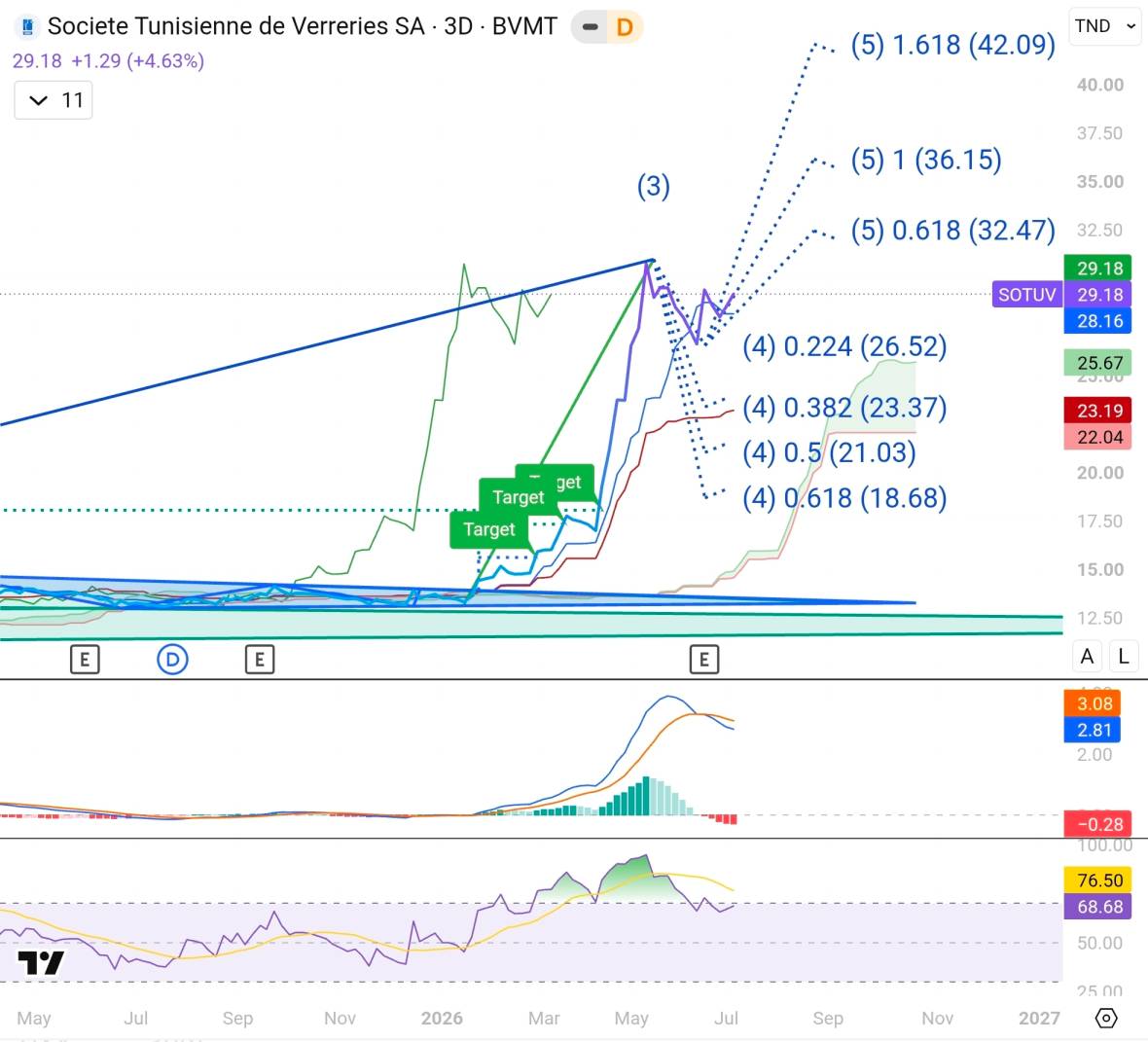Select the (4) 0.618 (18.68) retracement label
1148x1042 pixels.
(844, 498)
